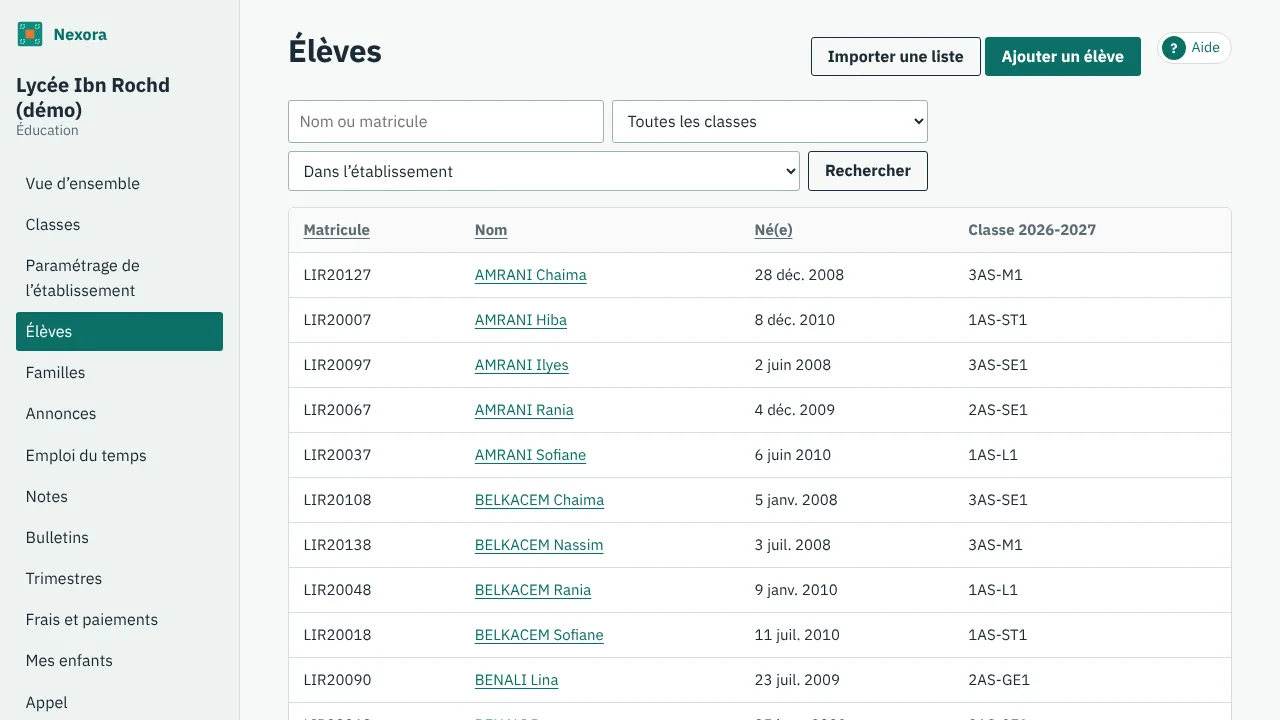The height and width of the screenshot is (720, 1280).
Task: Open Mes enfants in sidebar
Action: click(119, 660)
